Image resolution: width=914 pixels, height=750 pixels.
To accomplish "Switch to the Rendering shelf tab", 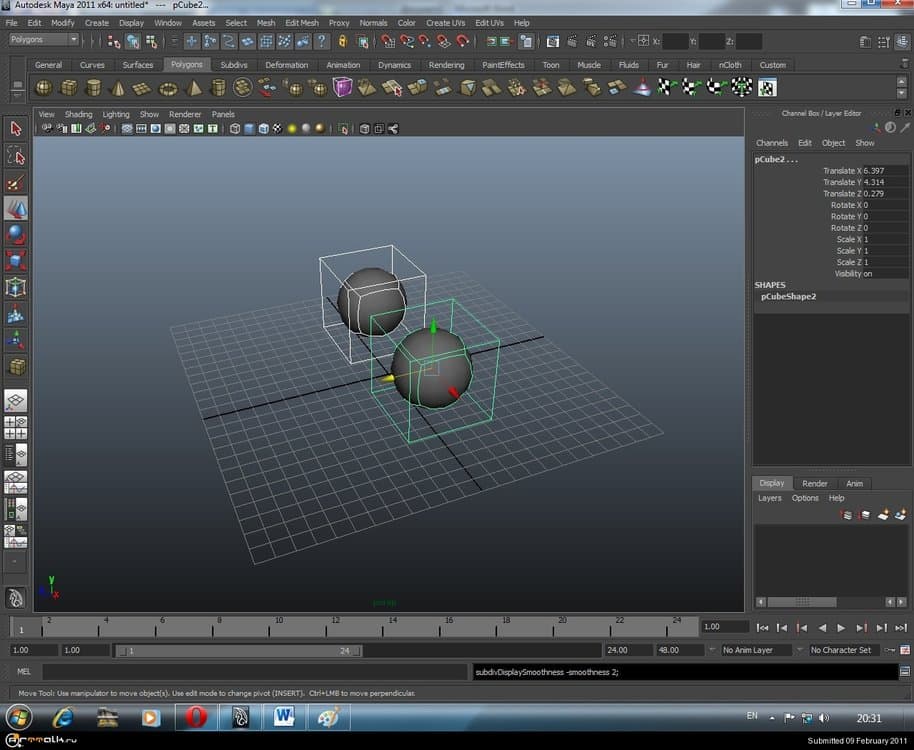I will tap(447, 65).
